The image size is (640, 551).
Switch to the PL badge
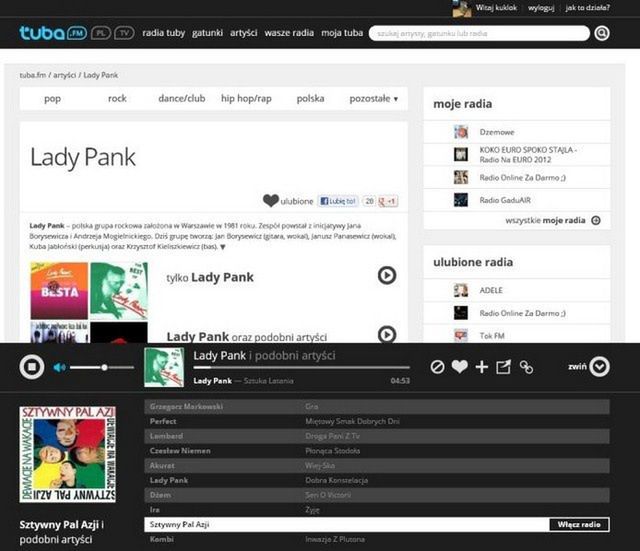(x=100, y=33)
